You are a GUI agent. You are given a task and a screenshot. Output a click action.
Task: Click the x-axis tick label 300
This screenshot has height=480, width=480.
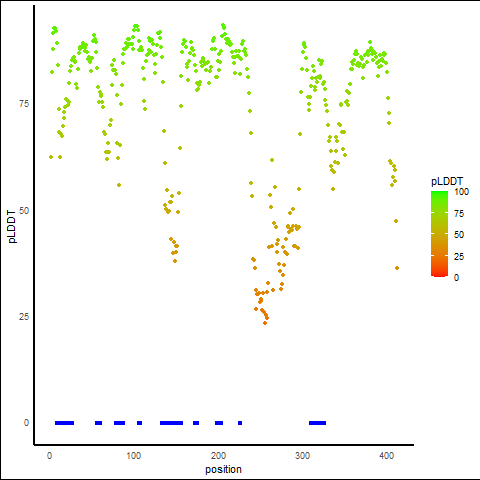[302, 456]
